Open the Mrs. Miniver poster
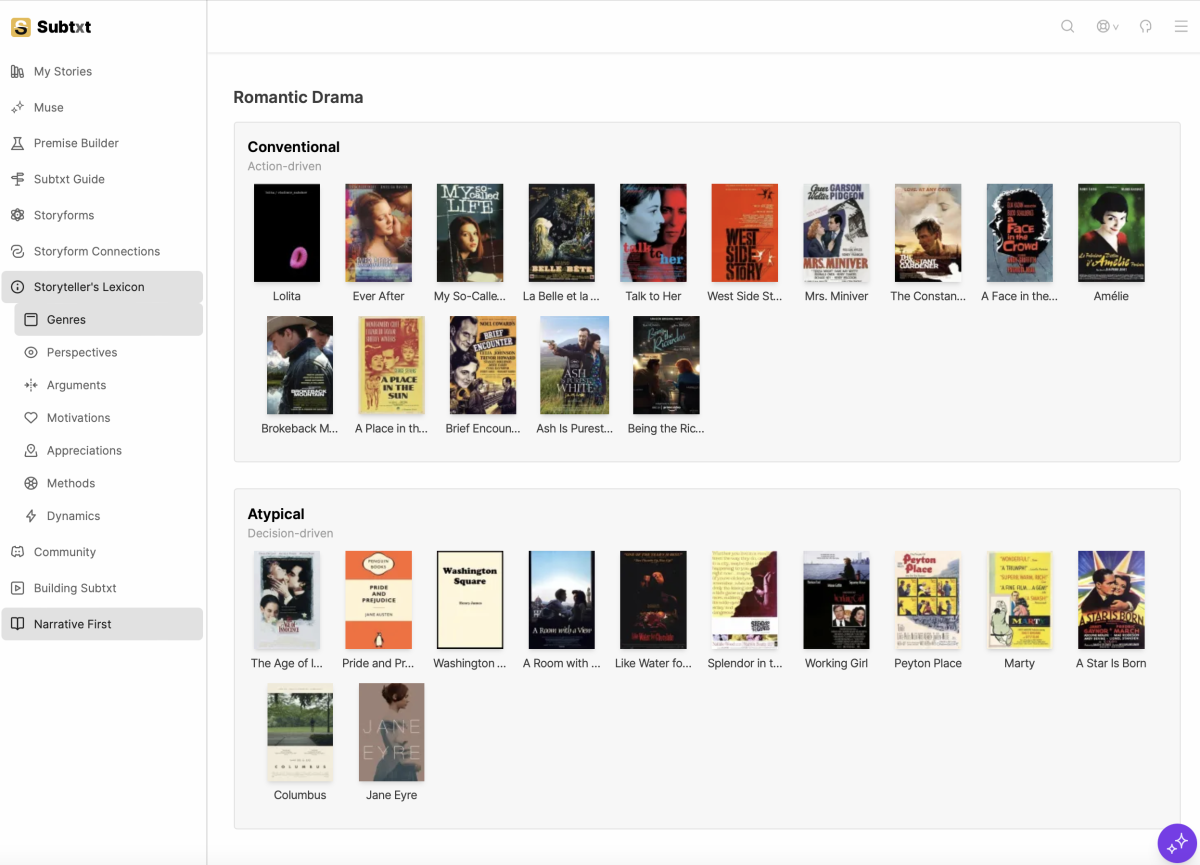The image size is (1200, 865). click(837, 233)
